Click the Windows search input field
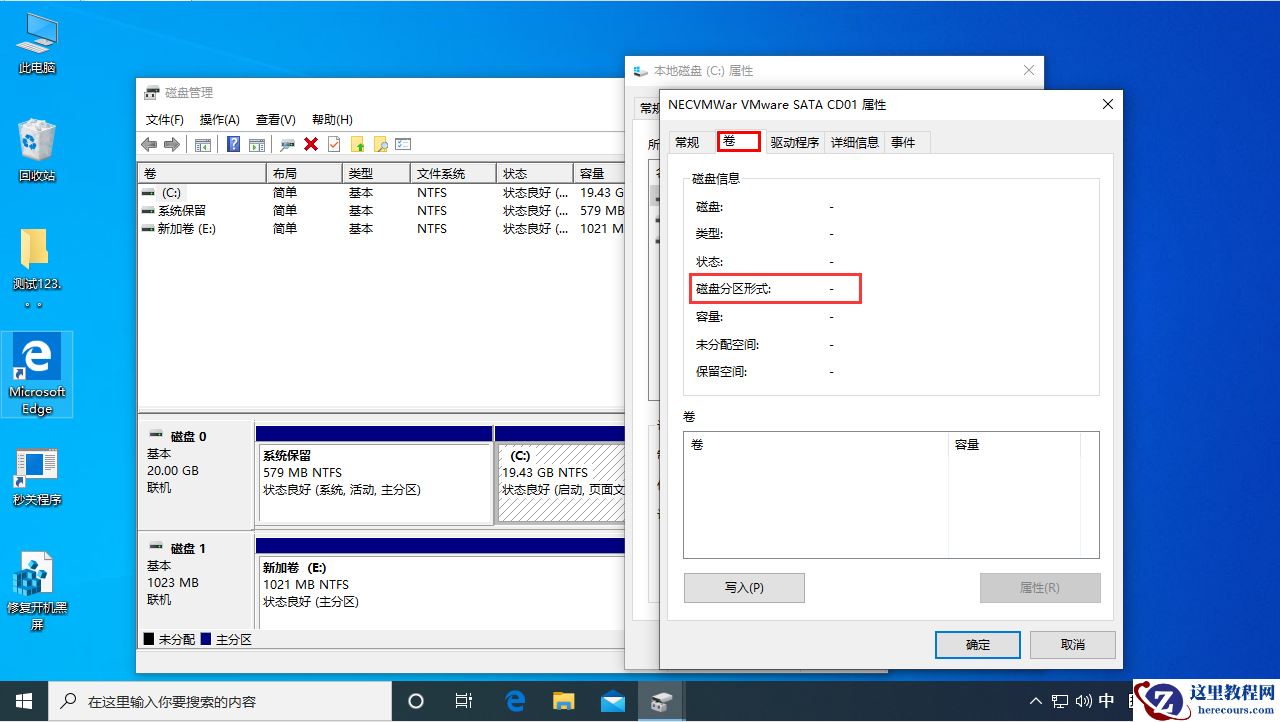1280x722 pixels. 200,700
